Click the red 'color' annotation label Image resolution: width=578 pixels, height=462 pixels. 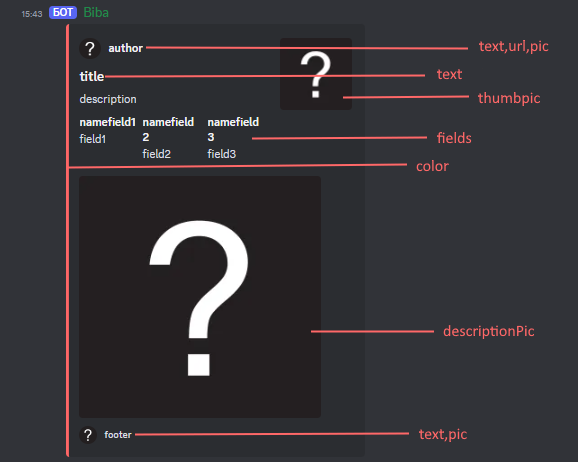432,167
